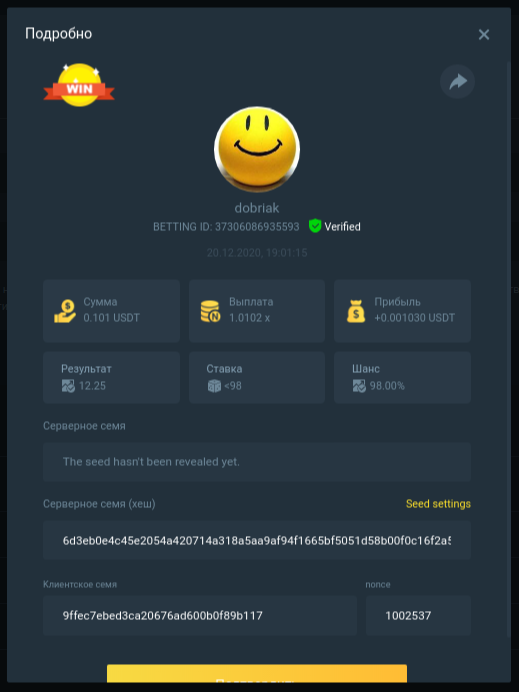The image size is (519, 692).
Task: Click the unrevealed server seed box
Action: pos(257,462)
